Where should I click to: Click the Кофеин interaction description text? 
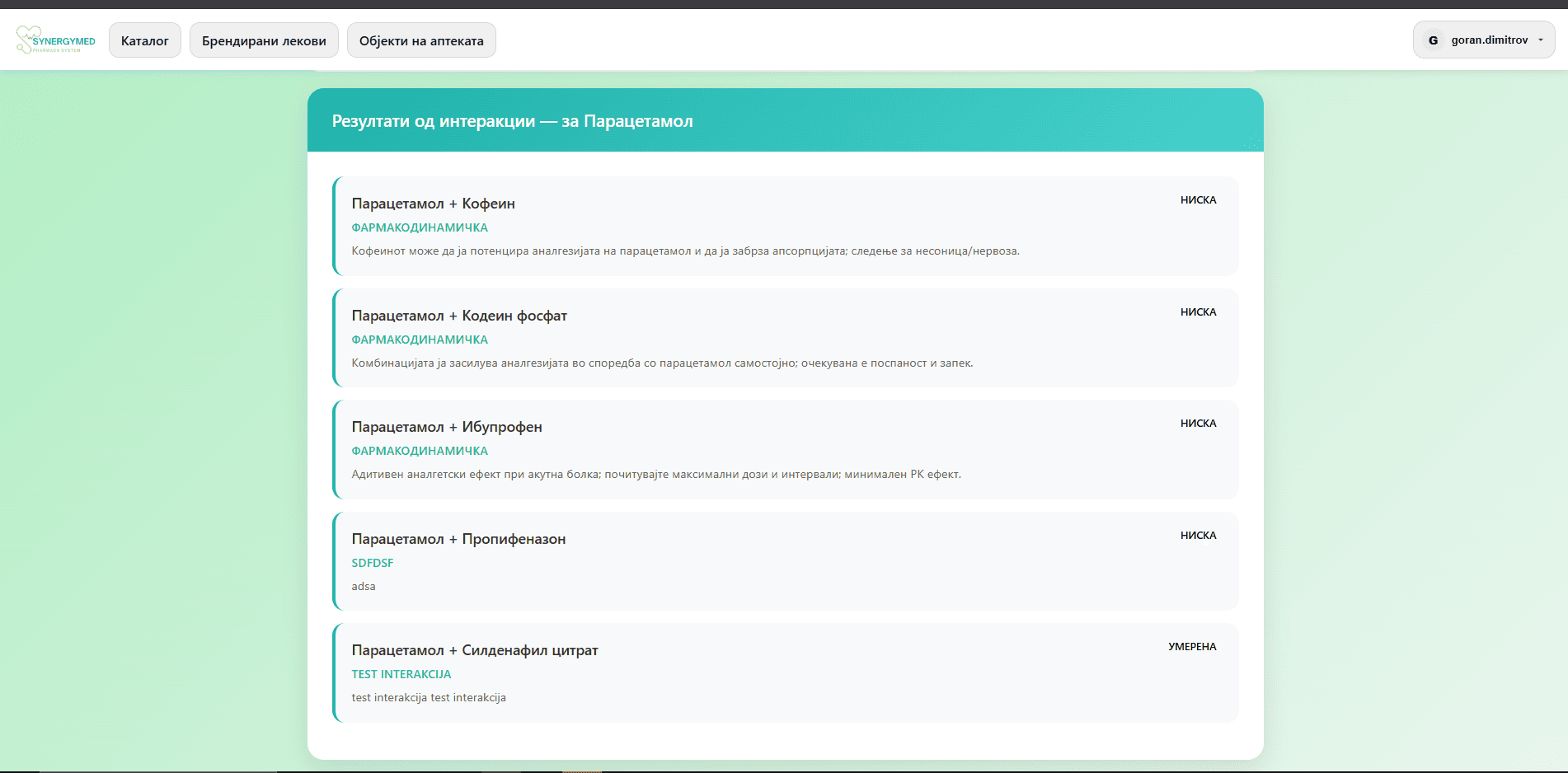(x=685, y=251)
